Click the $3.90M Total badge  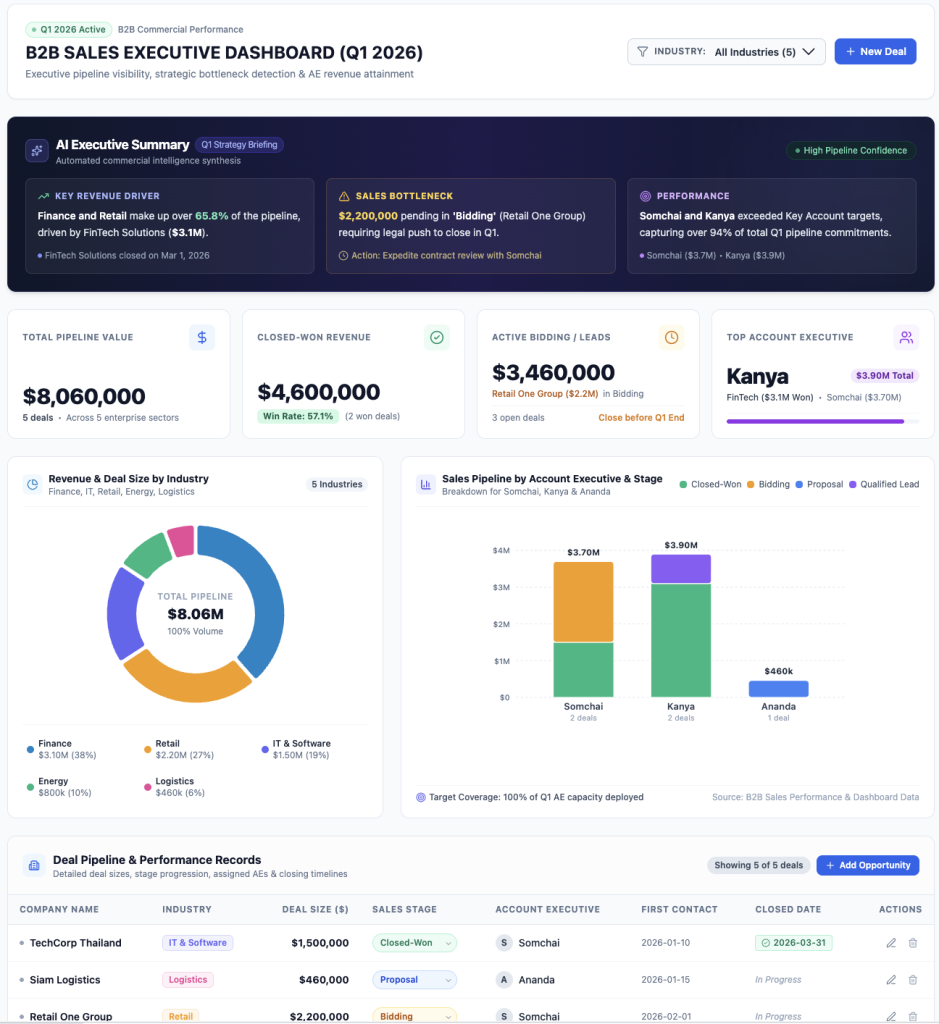pos(885,376)
